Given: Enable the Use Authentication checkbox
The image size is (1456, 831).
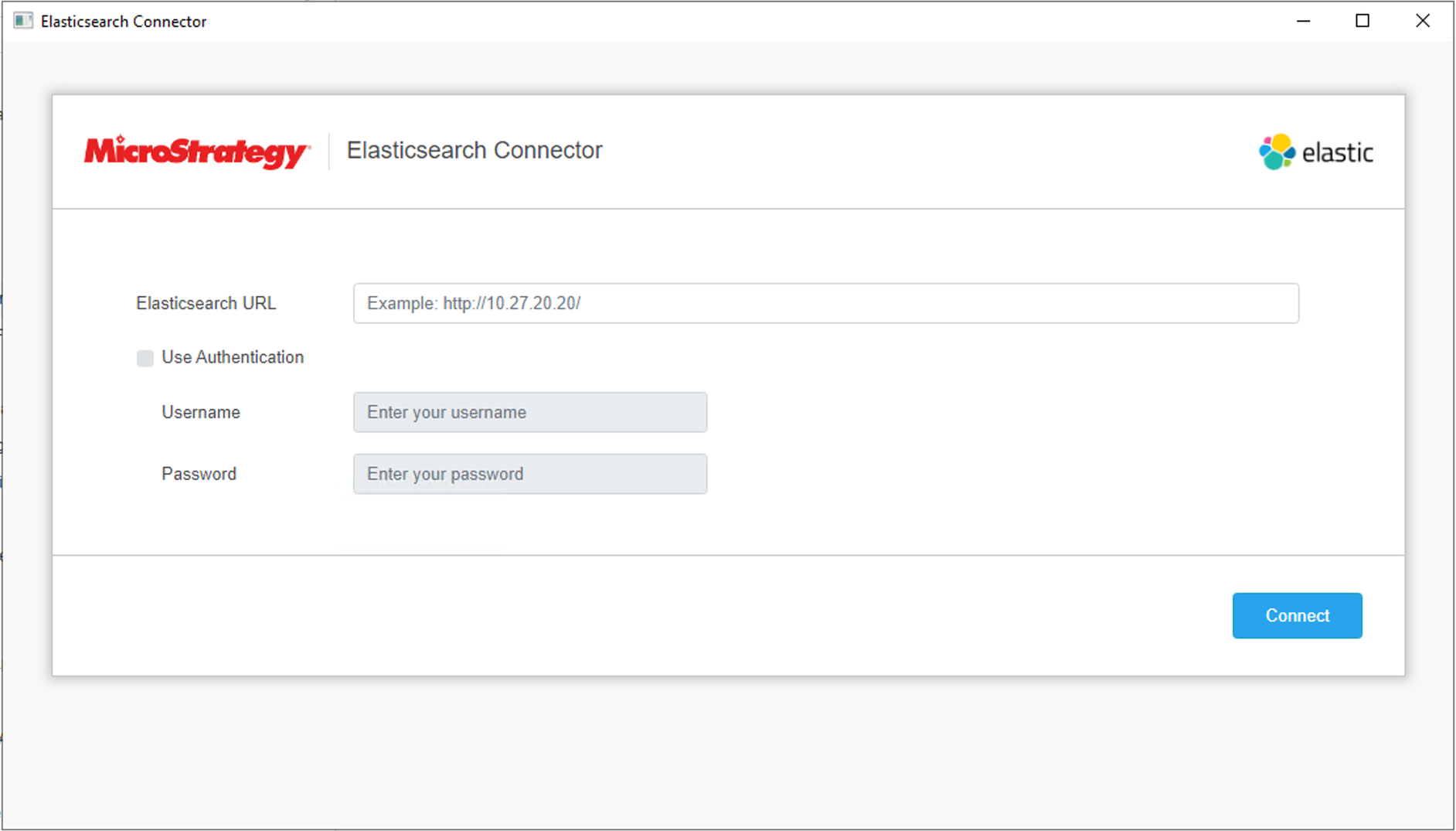Looking at the screenshot, I should point(145,358).
